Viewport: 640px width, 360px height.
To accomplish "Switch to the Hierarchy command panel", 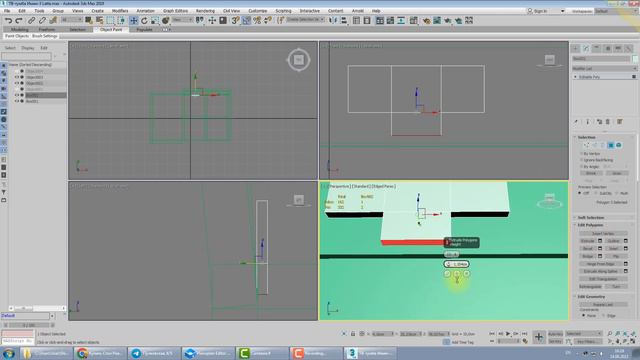I will pos(597,48).
